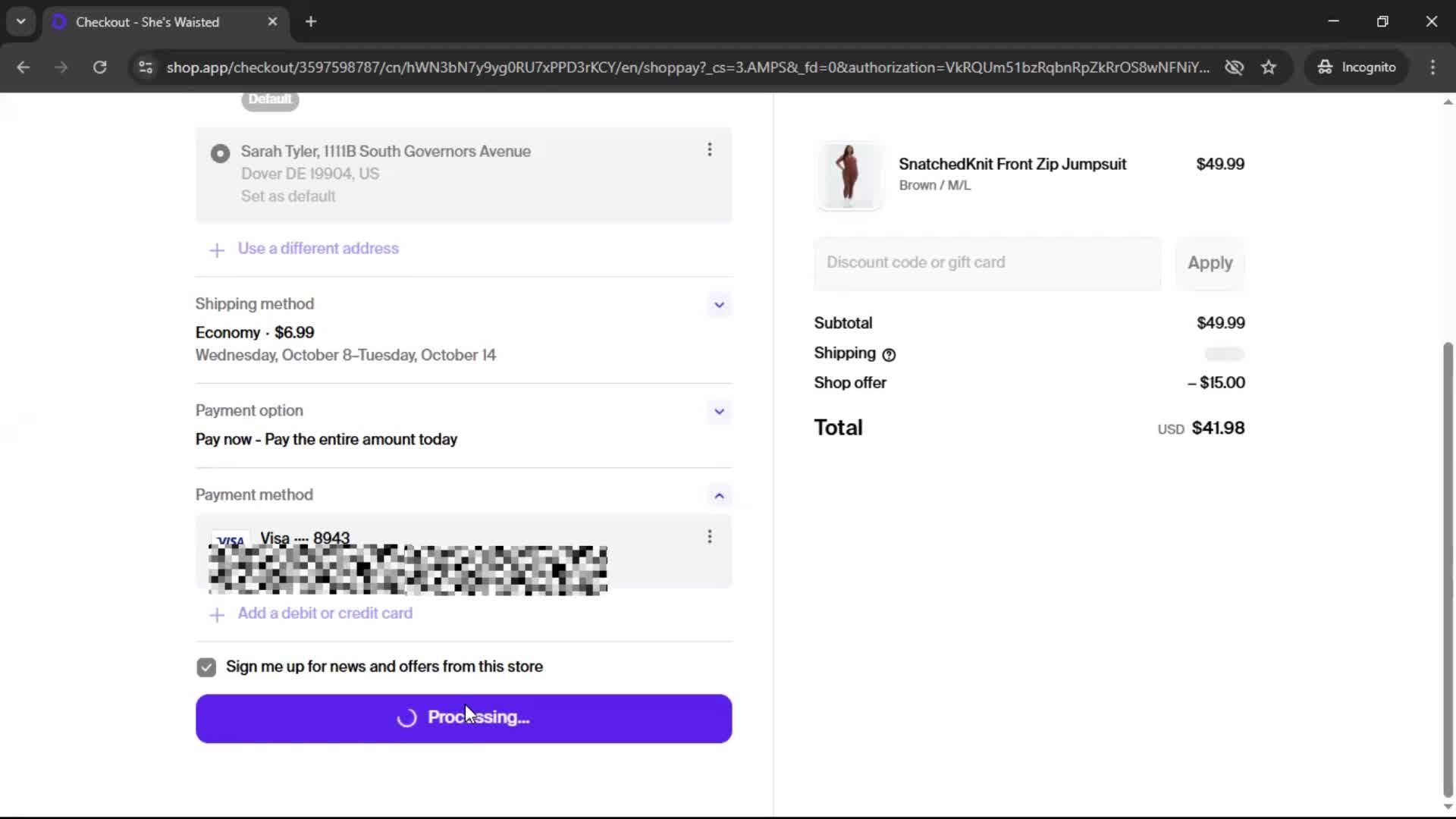The width and height of the screenshot is (1456, 819).
Task: Open a new browser tab
Action: 311,22
